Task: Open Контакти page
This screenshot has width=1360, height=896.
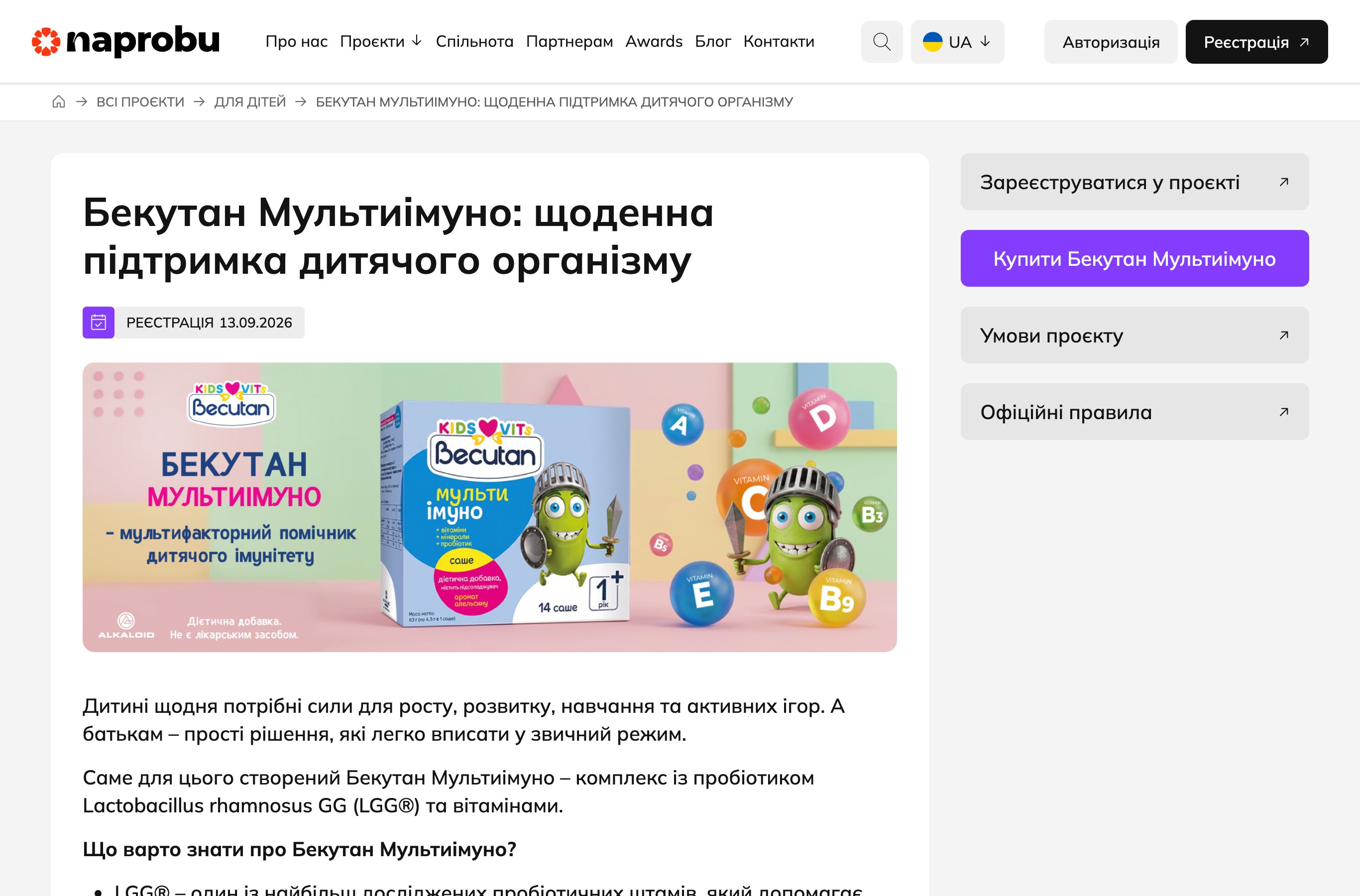Action: click(x=778, y=41)
